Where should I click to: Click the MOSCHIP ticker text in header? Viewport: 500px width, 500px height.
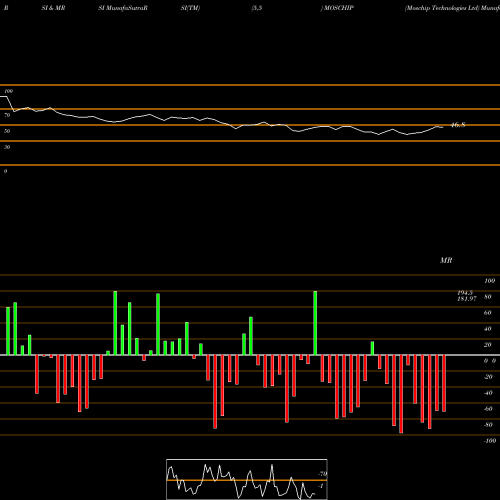[338, 8]
